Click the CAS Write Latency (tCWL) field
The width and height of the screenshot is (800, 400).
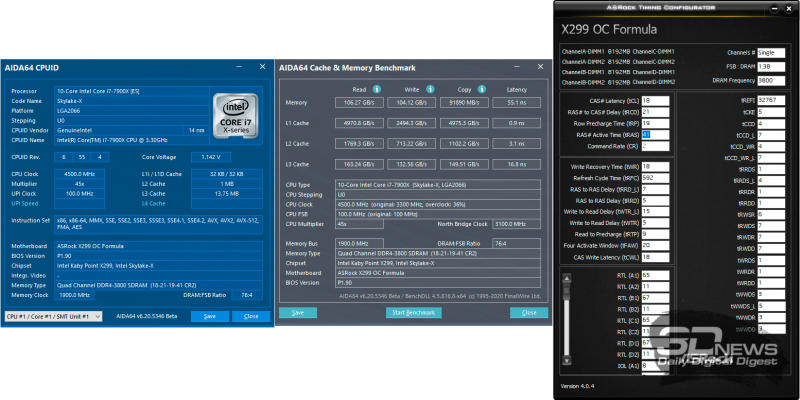pyautogui.click(x=655, y=257)
